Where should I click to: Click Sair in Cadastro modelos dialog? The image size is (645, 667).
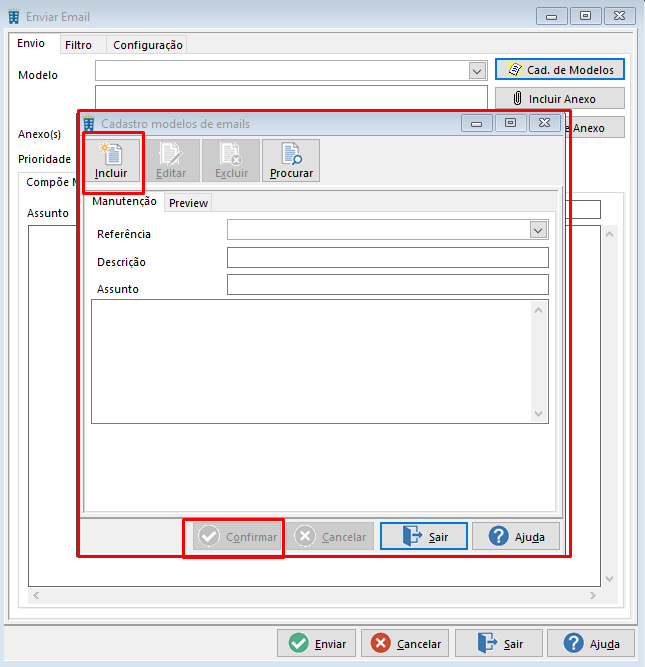pos(424,536)
